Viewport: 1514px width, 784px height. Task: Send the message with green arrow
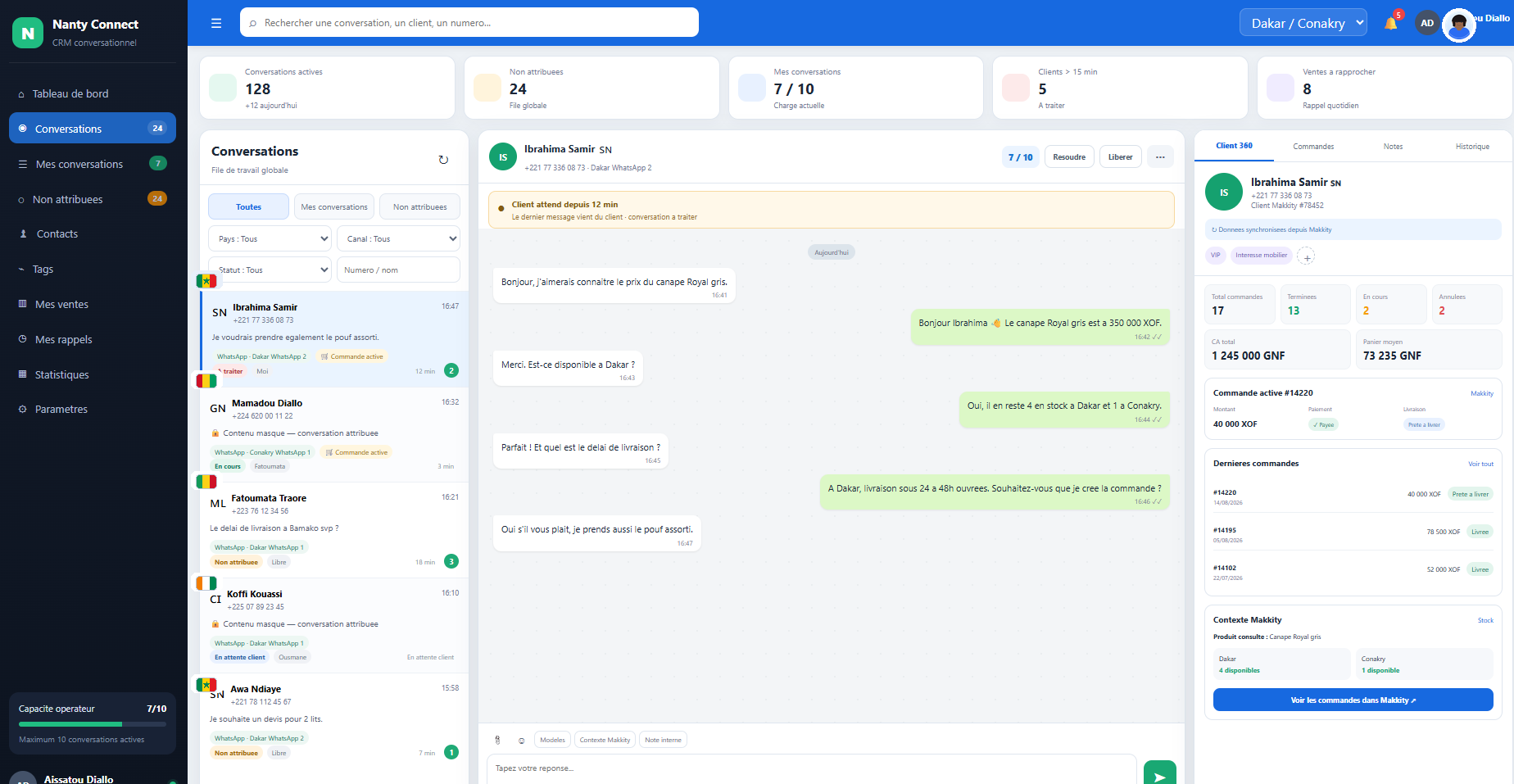point(1159,774)
